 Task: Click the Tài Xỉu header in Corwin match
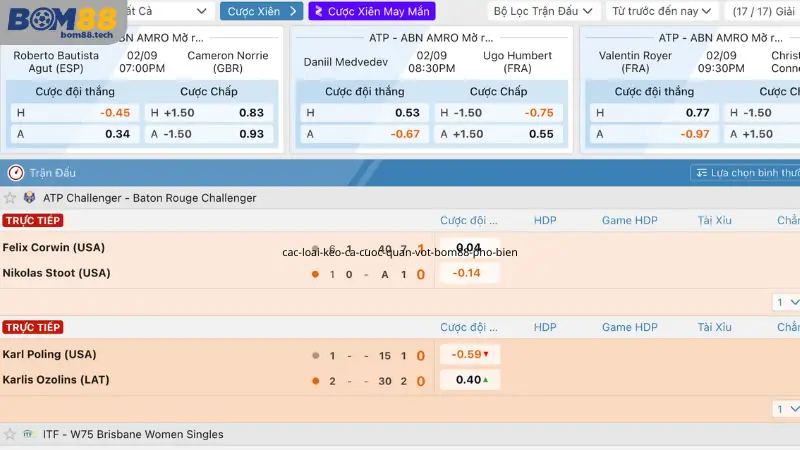[x=714, y=220]
